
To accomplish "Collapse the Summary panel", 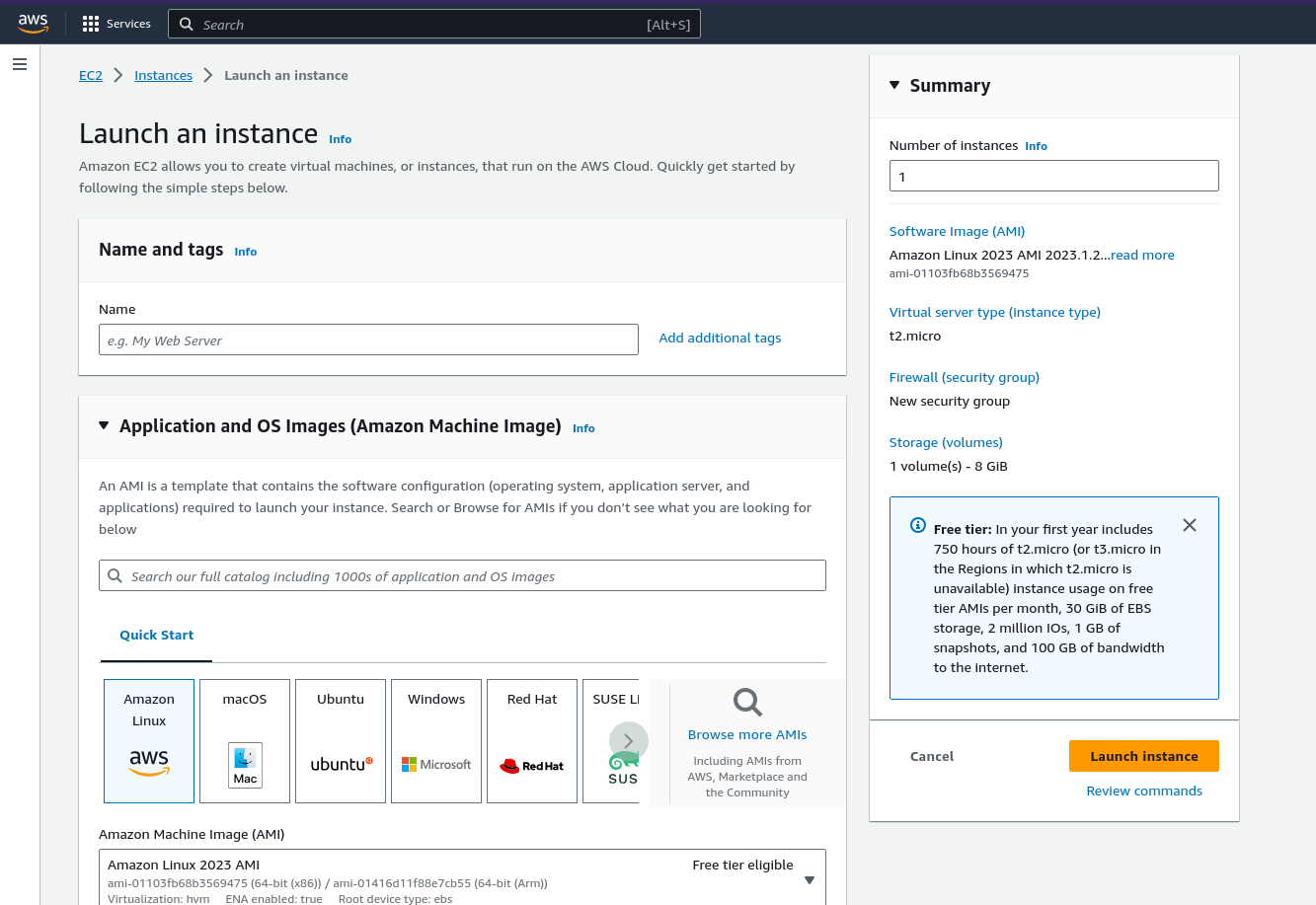I will pyautogui.click(x=893, y=85).
